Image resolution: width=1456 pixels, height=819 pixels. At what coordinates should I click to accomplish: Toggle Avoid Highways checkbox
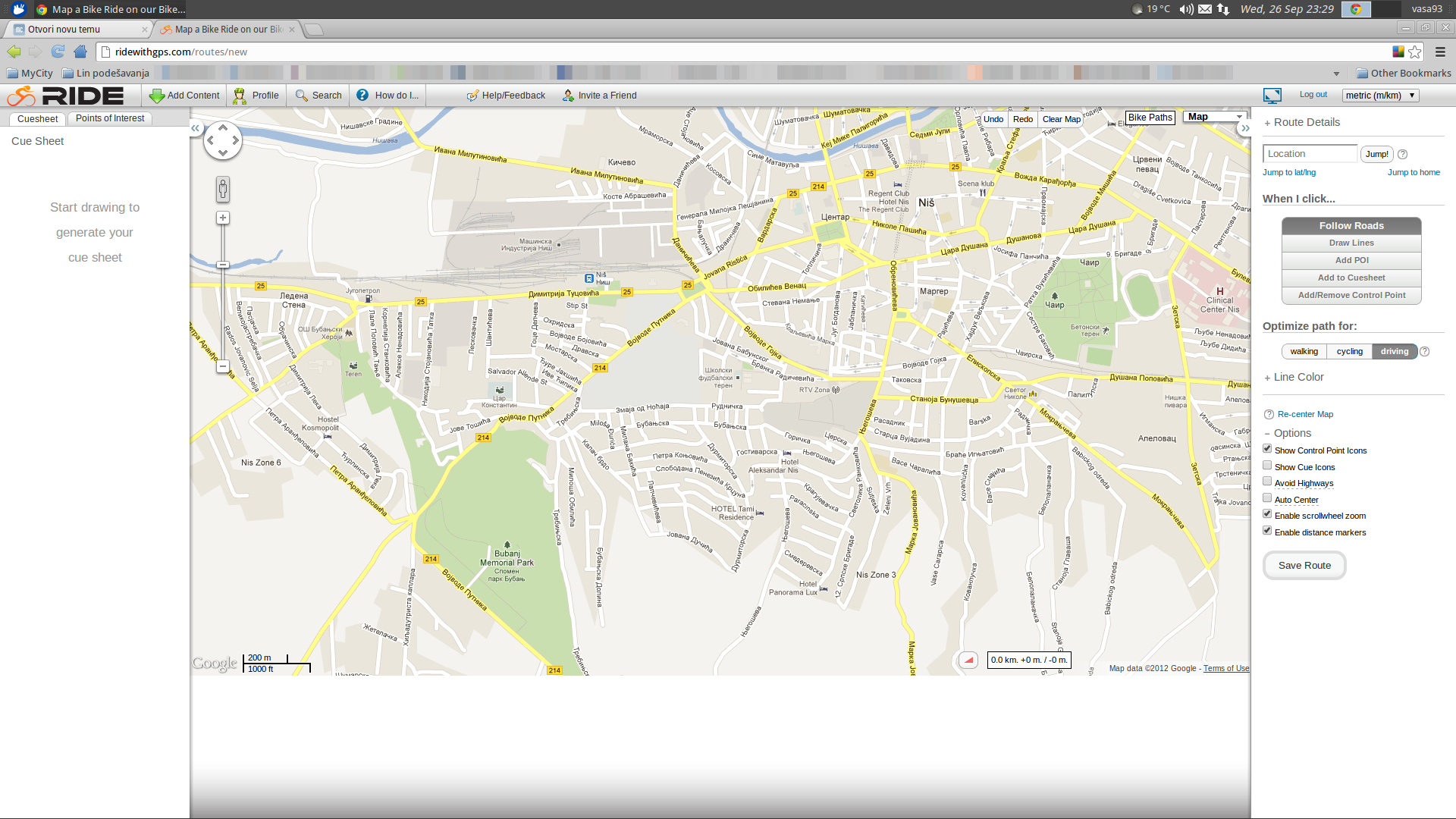[1267, 482]
